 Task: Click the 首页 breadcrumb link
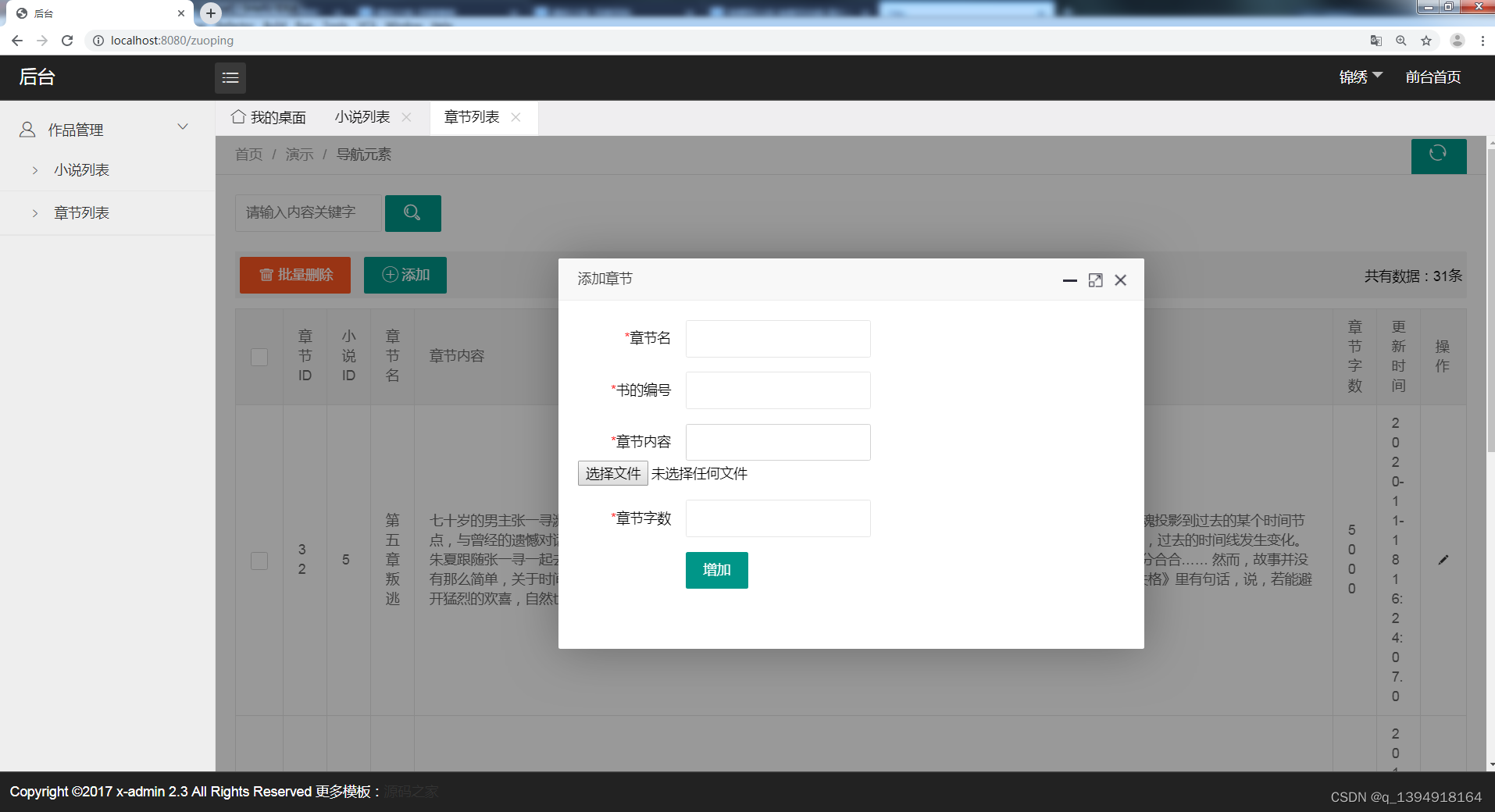249,155
